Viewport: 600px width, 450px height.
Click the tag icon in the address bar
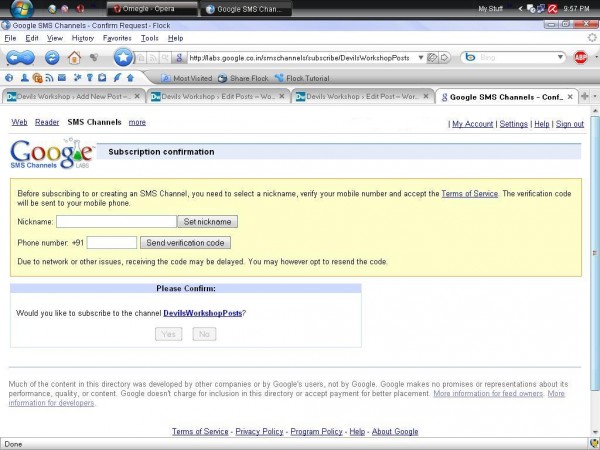[432, 58]
